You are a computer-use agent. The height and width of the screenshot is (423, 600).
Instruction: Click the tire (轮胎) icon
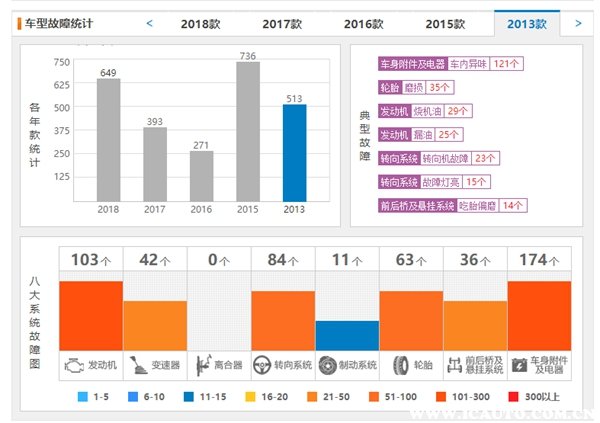(x=400, y=365)
